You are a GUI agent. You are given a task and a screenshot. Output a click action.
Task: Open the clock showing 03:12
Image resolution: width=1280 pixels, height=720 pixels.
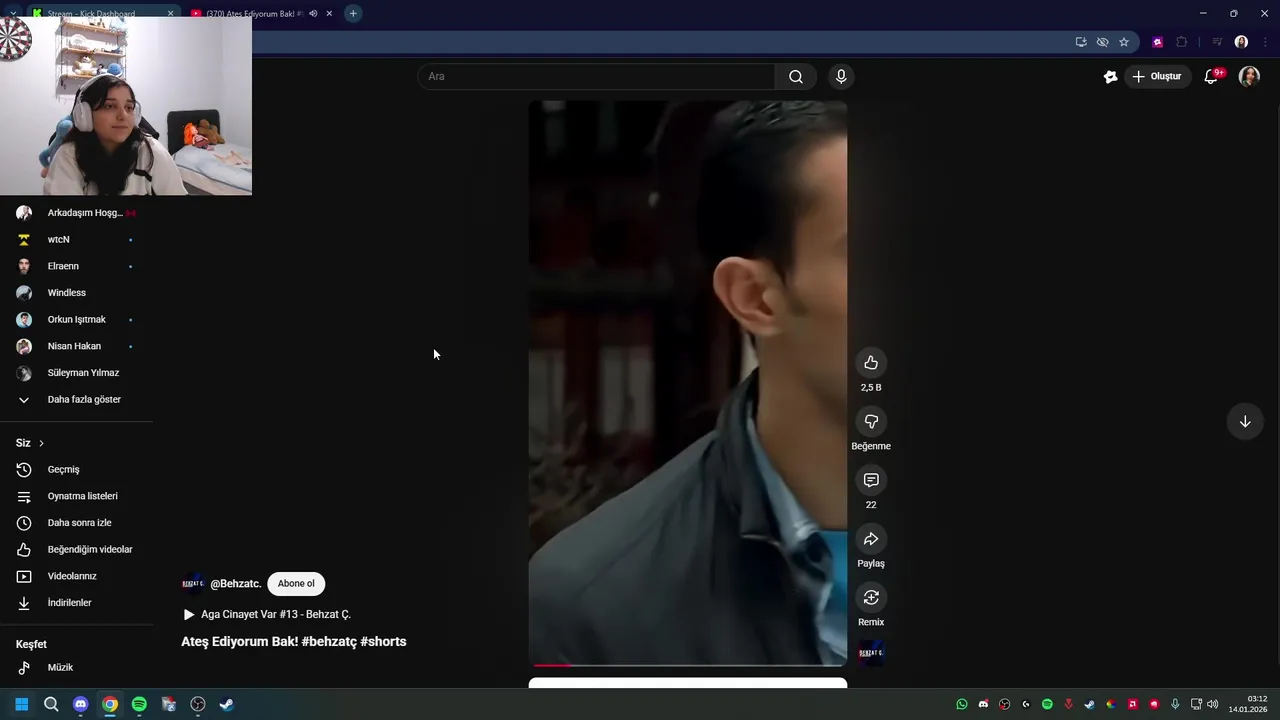point(1248,704)
